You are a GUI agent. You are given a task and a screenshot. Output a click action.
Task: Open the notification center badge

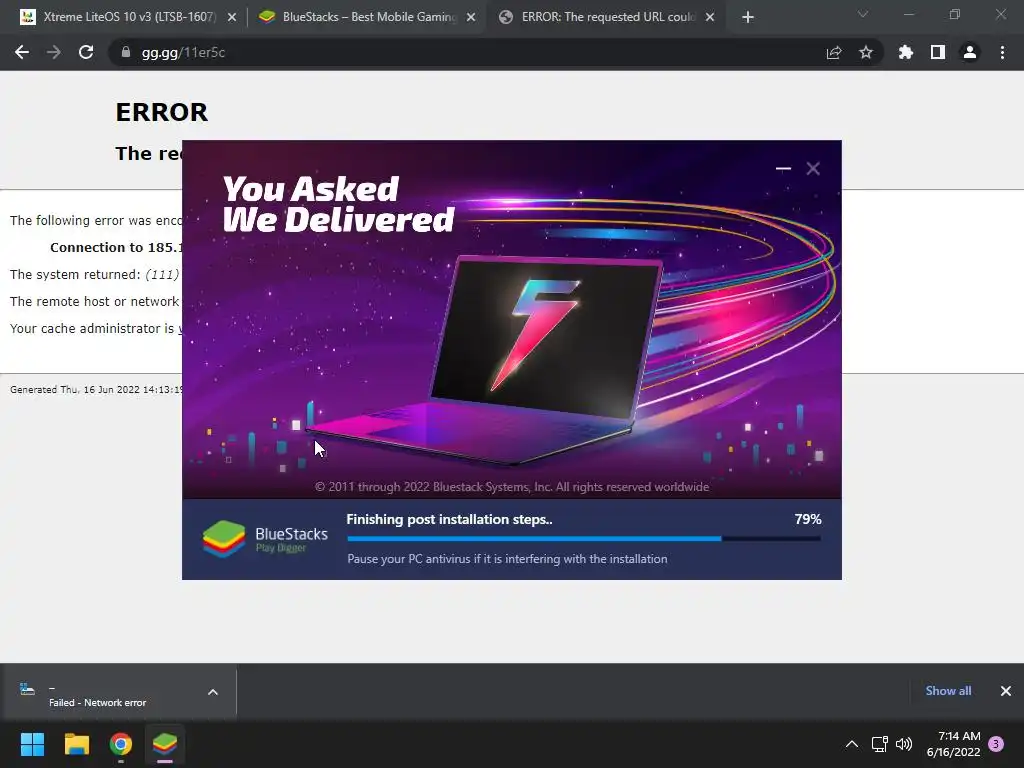tap(996, 744)
